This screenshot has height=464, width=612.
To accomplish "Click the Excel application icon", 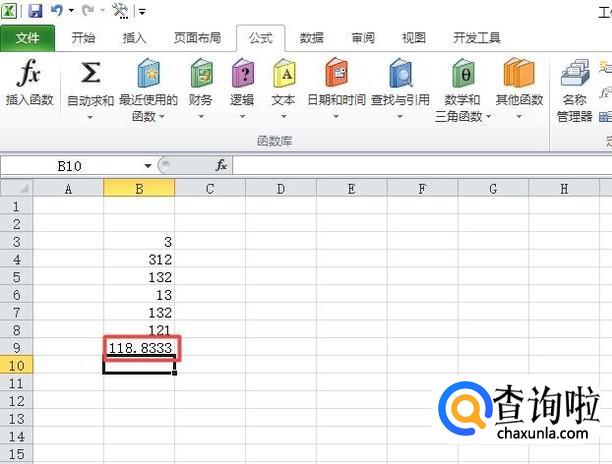I will (8, 10).
